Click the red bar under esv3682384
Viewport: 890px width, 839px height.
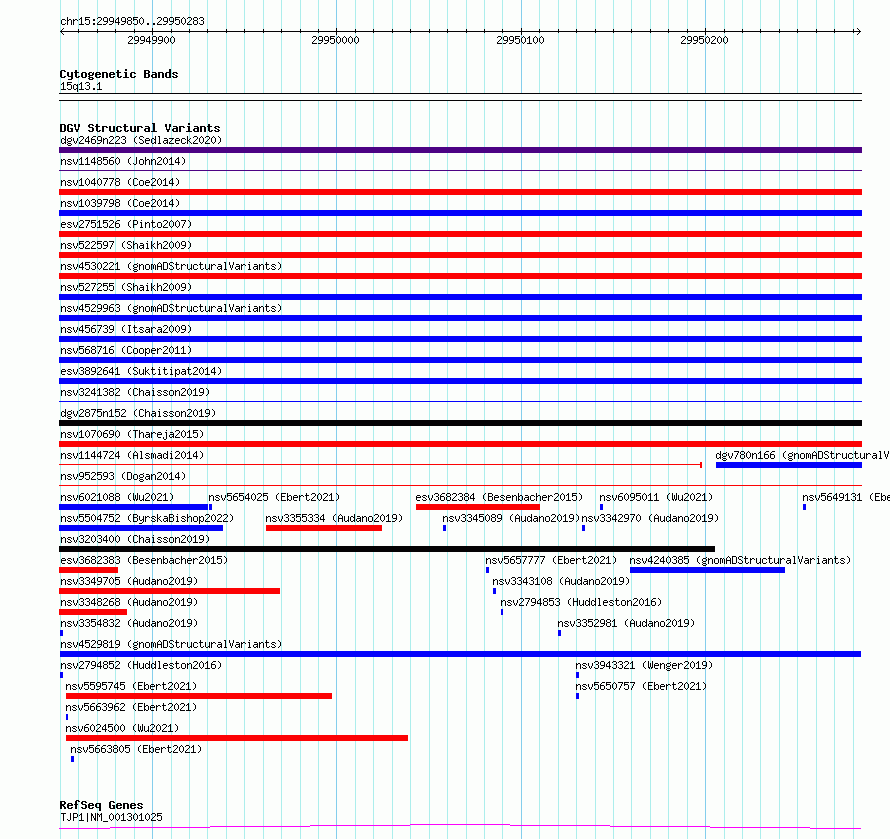coord(478,507)
